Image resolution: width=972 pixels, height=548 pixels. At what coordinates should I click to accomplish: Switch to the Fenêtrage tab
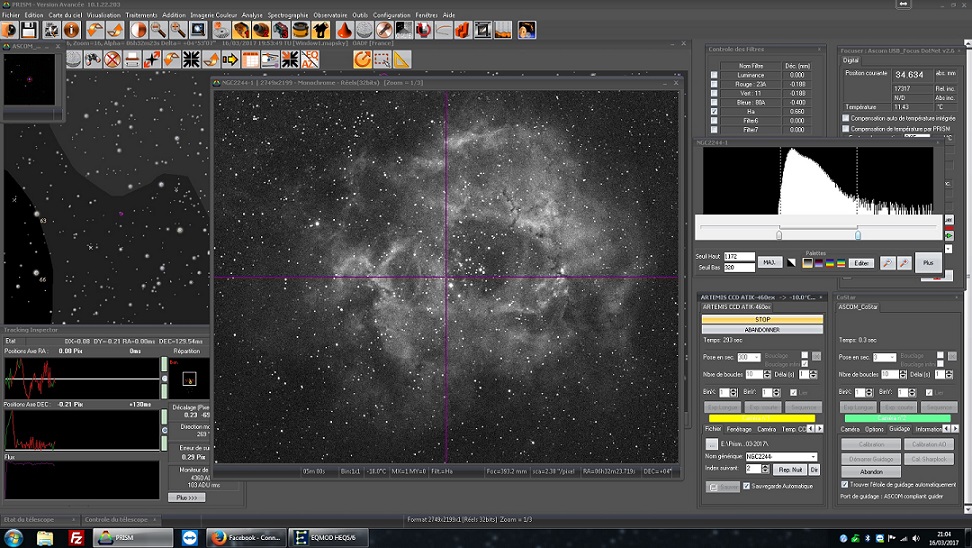(737, 429)
